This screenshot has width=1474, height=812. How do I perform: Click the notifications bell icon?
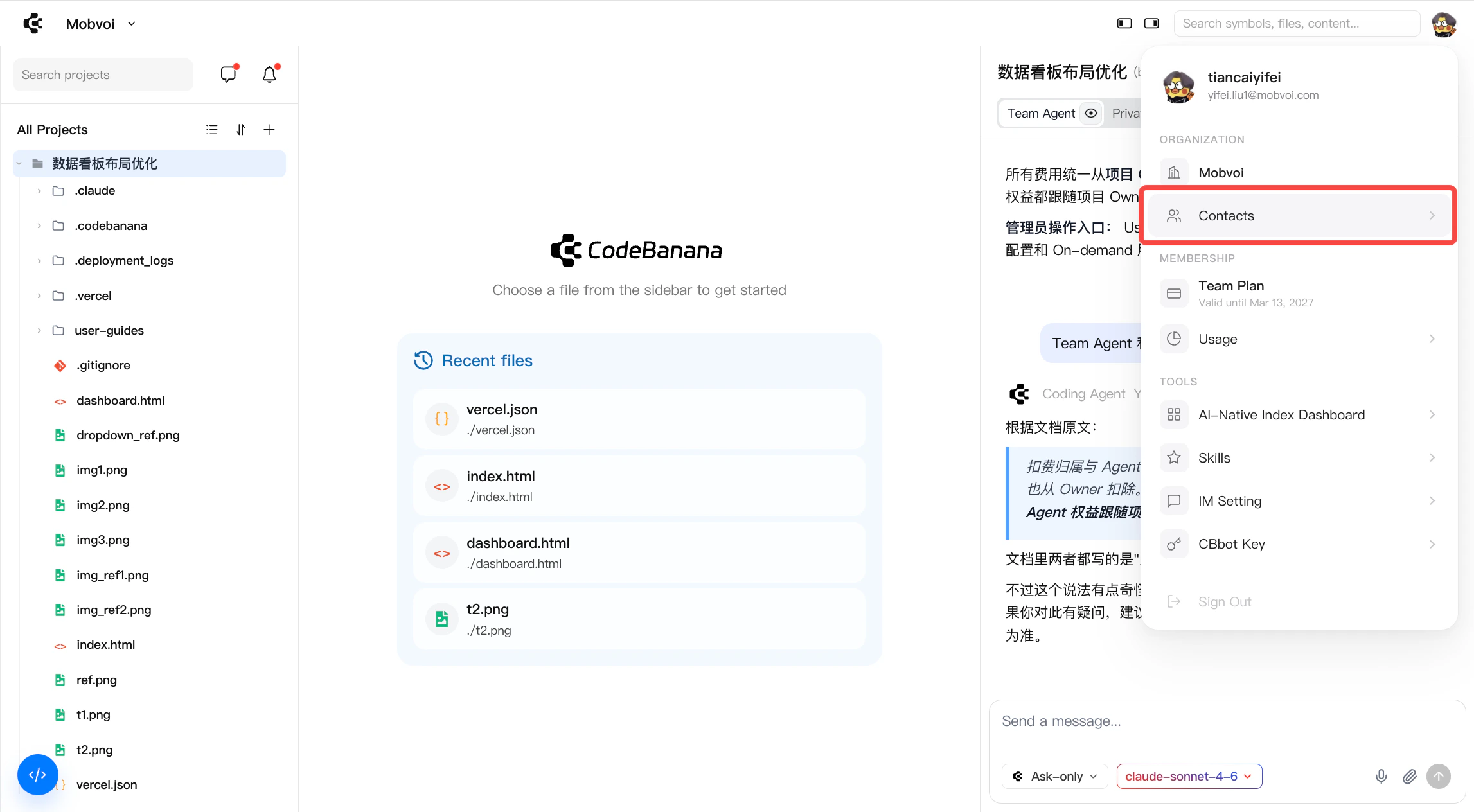tap(269, 75)
